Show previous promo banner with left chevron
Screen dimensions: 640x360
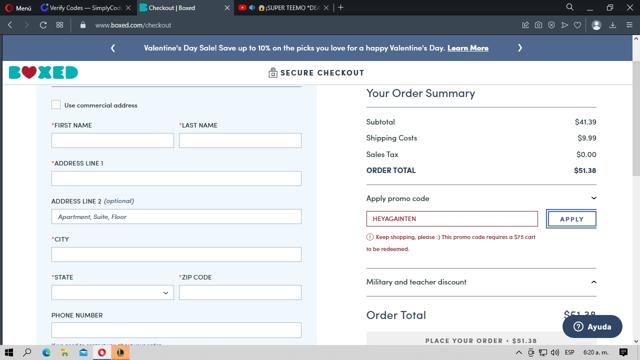(113, 48)
